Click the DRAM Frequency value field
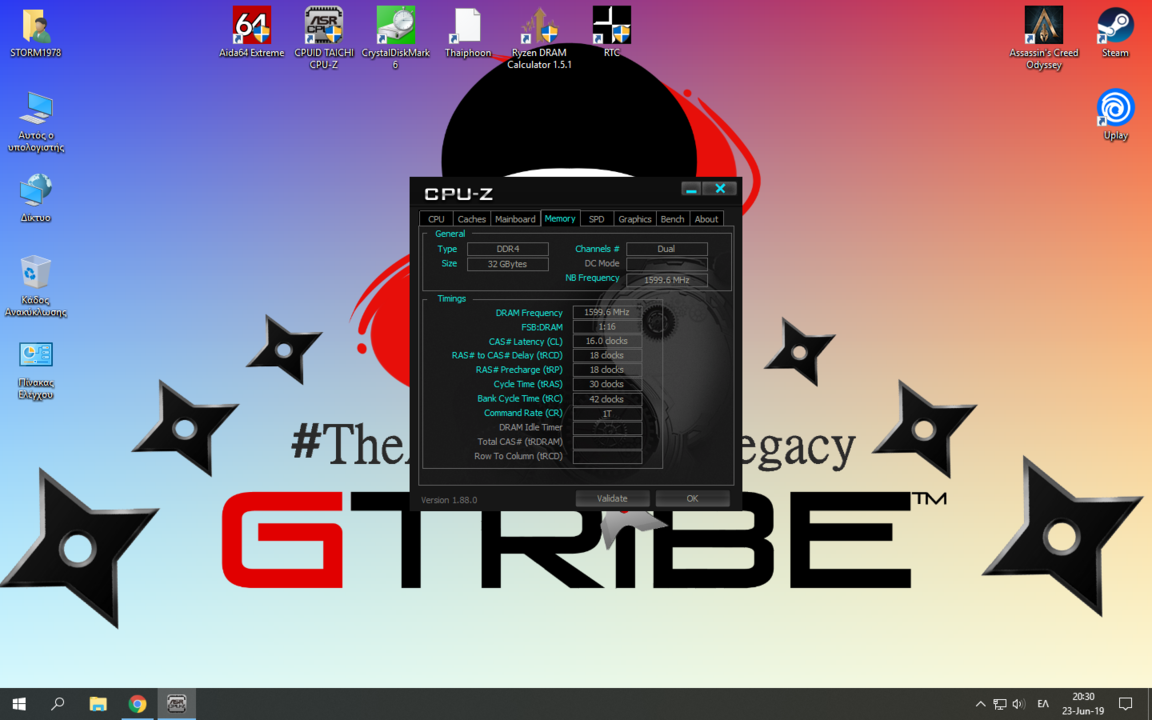Image resolution: width=1152 pixels, height=720 pixels. click(607, 312)
